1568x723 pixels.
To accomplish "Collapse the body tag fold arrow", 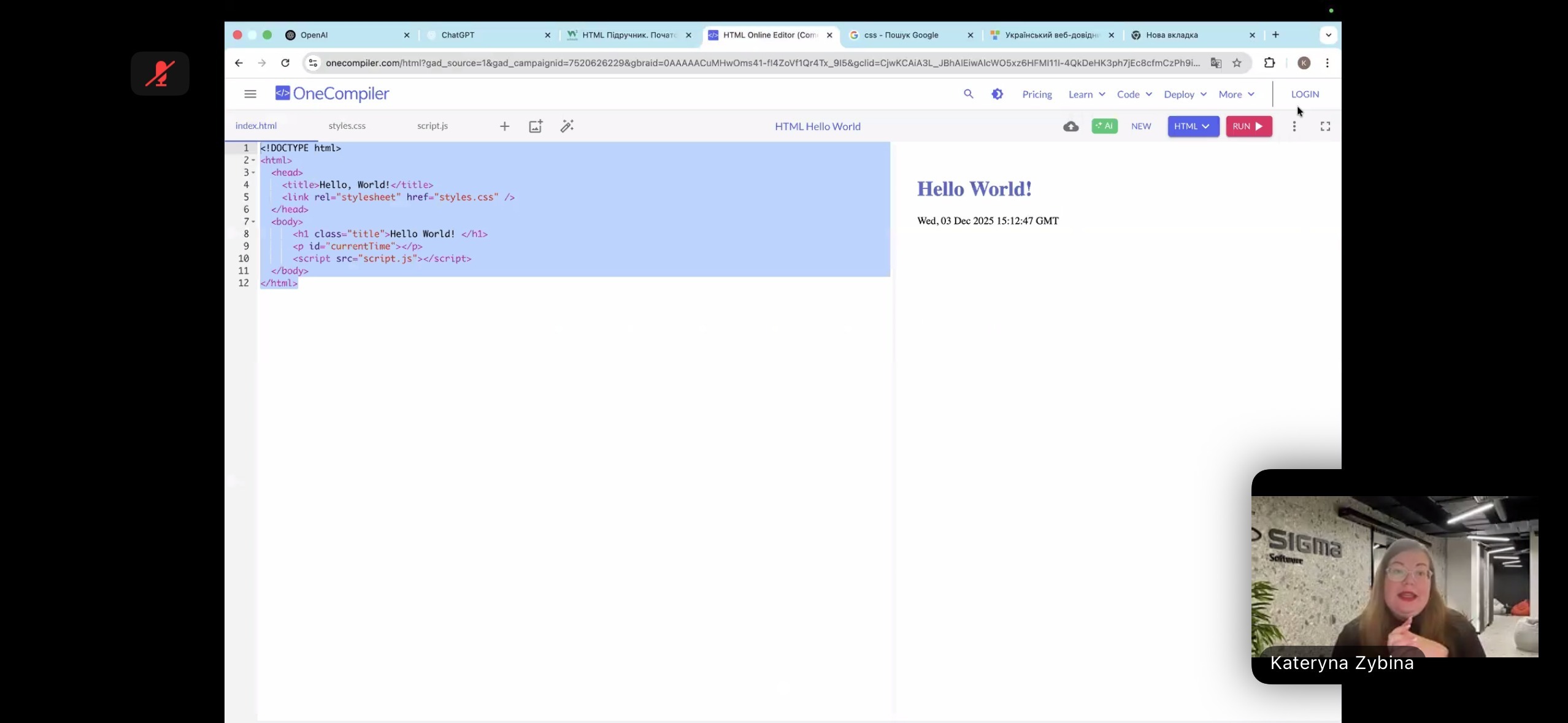I will pyautogui.click(x=253, y=222).
